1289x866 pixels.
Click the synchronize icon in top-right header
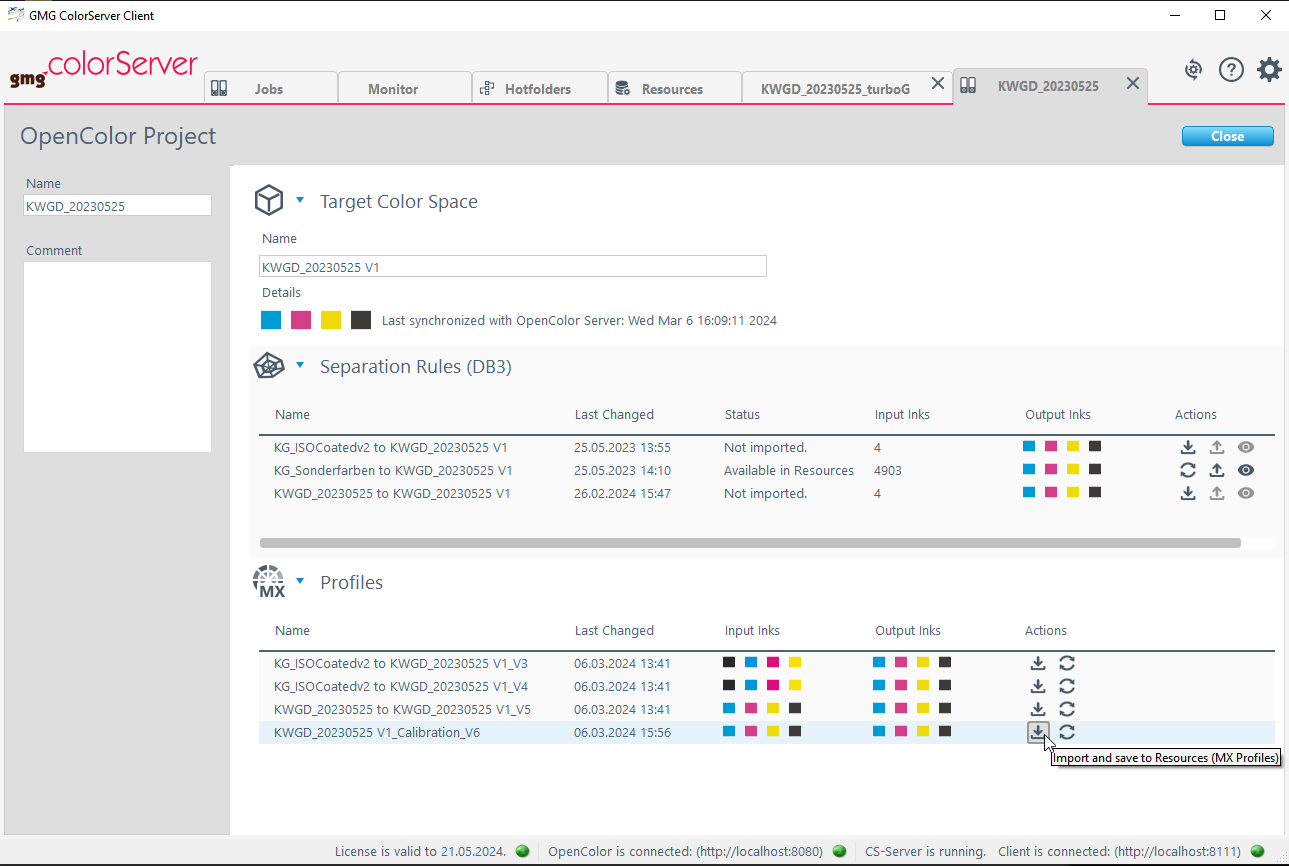[x=1193, y=69]
